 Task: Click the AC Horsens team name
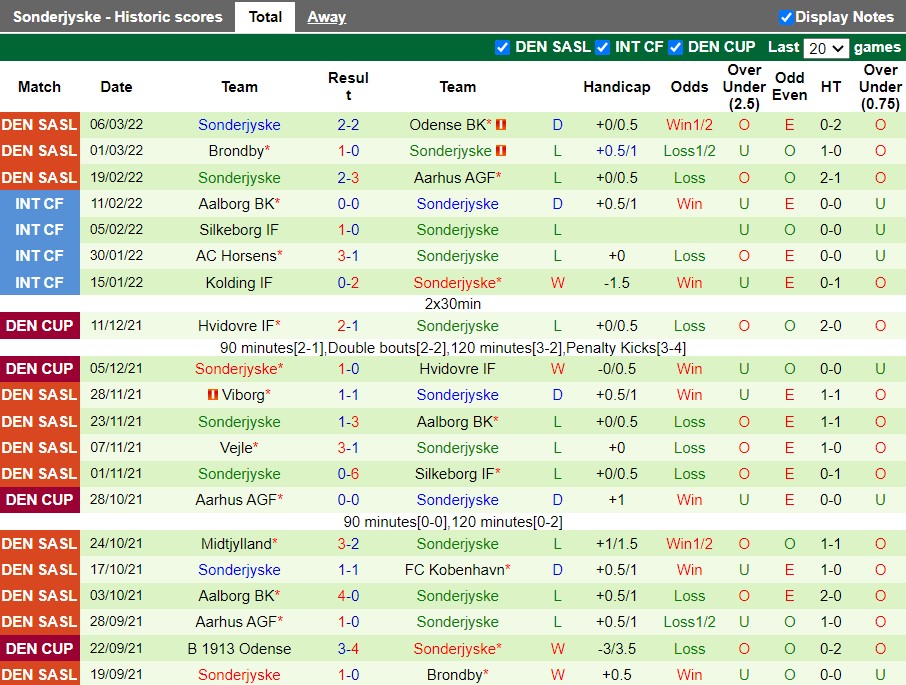236,256
